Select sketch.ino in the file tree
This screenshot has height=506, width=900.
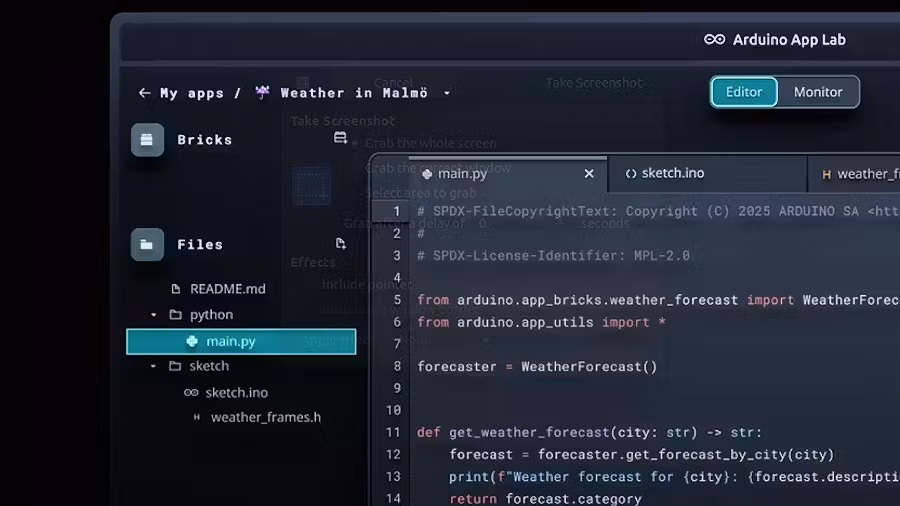click(x=236, y=393)
